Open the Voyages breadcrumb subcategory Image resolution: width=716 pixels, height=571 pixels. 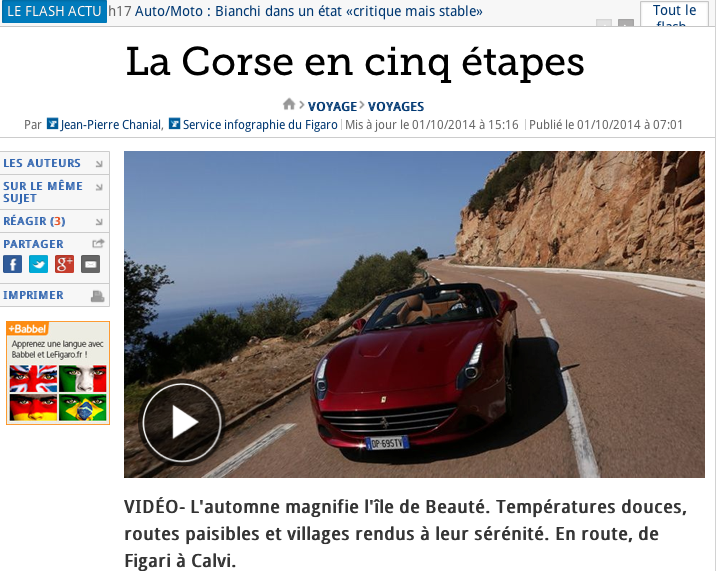click(x=396, y=106)
